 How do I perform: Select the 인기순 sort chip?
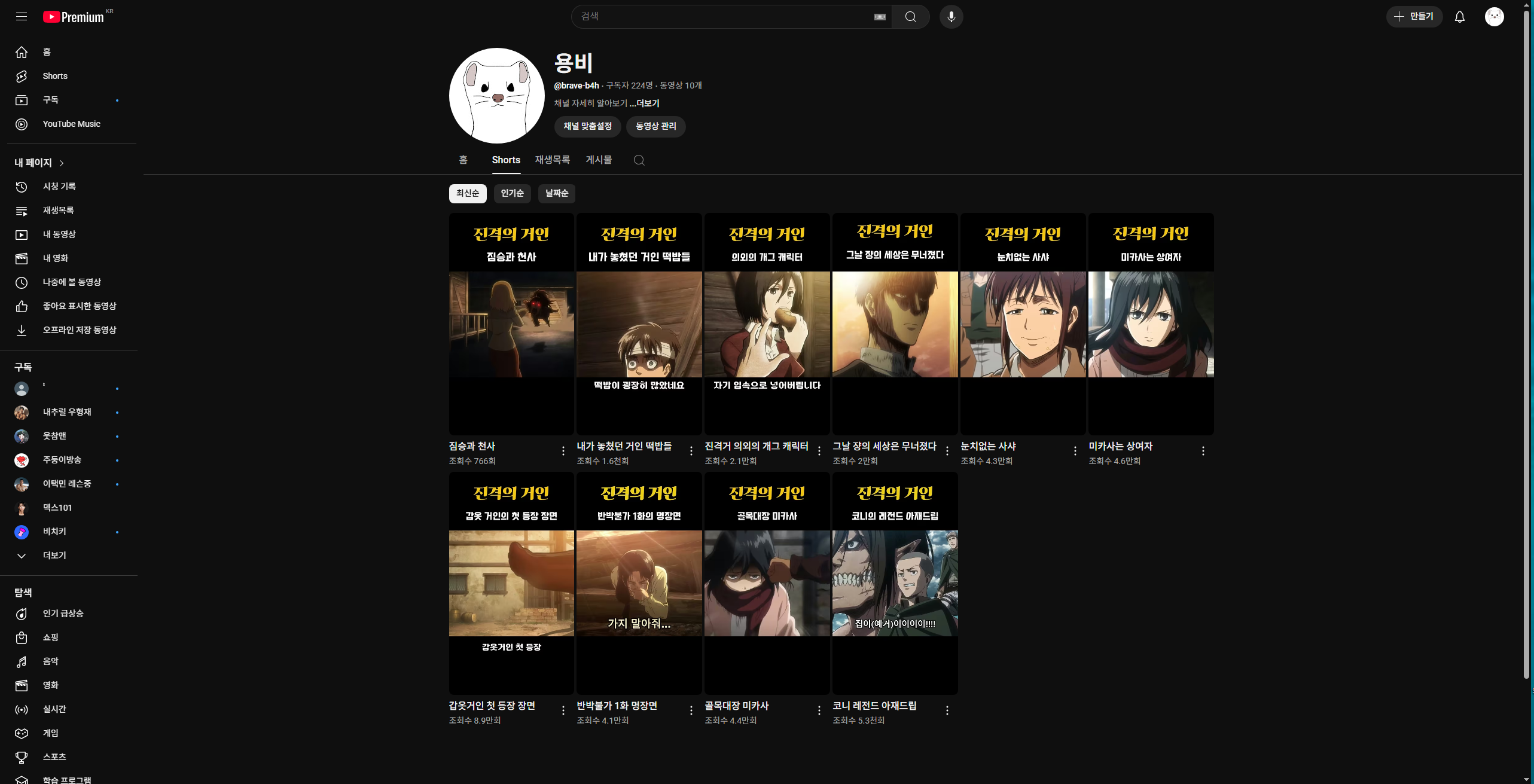tap(513, 193)
